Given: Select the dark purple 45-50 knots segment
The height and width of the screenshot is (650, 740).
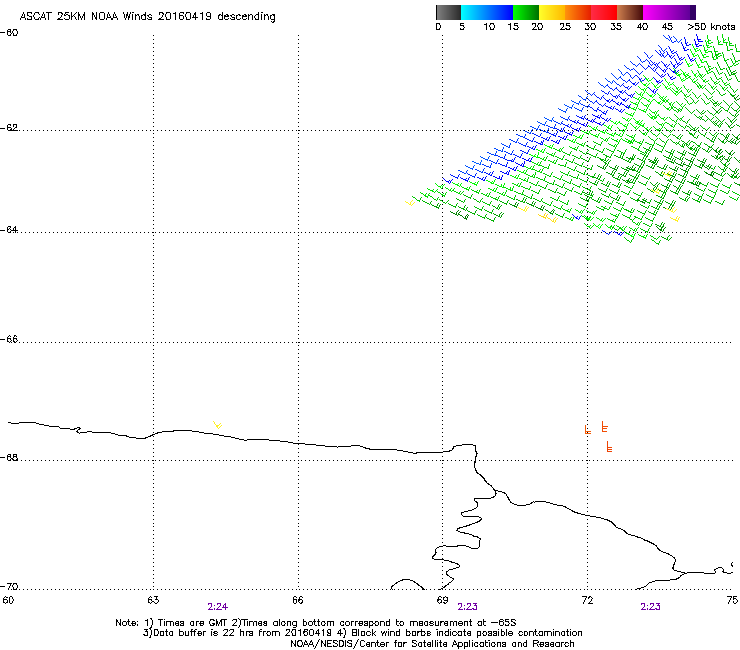Looking at the screenshot, I should click(682, 12).
